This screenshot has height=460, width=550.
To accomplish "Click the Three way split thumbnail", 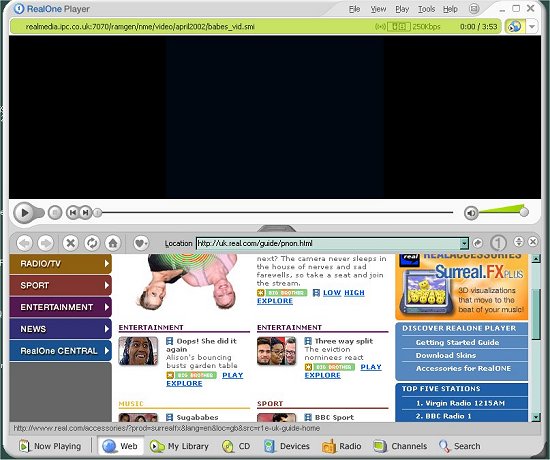I will (276, 351).
